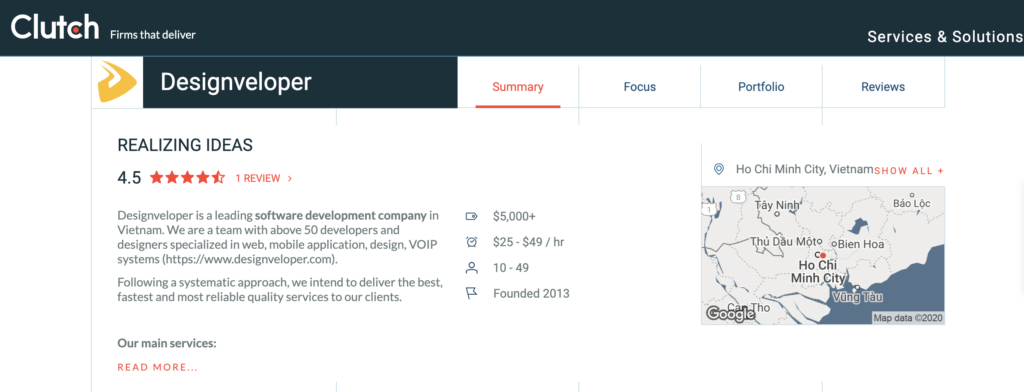Click the 'Map data ©2020' attribution

tap(908, 318)
